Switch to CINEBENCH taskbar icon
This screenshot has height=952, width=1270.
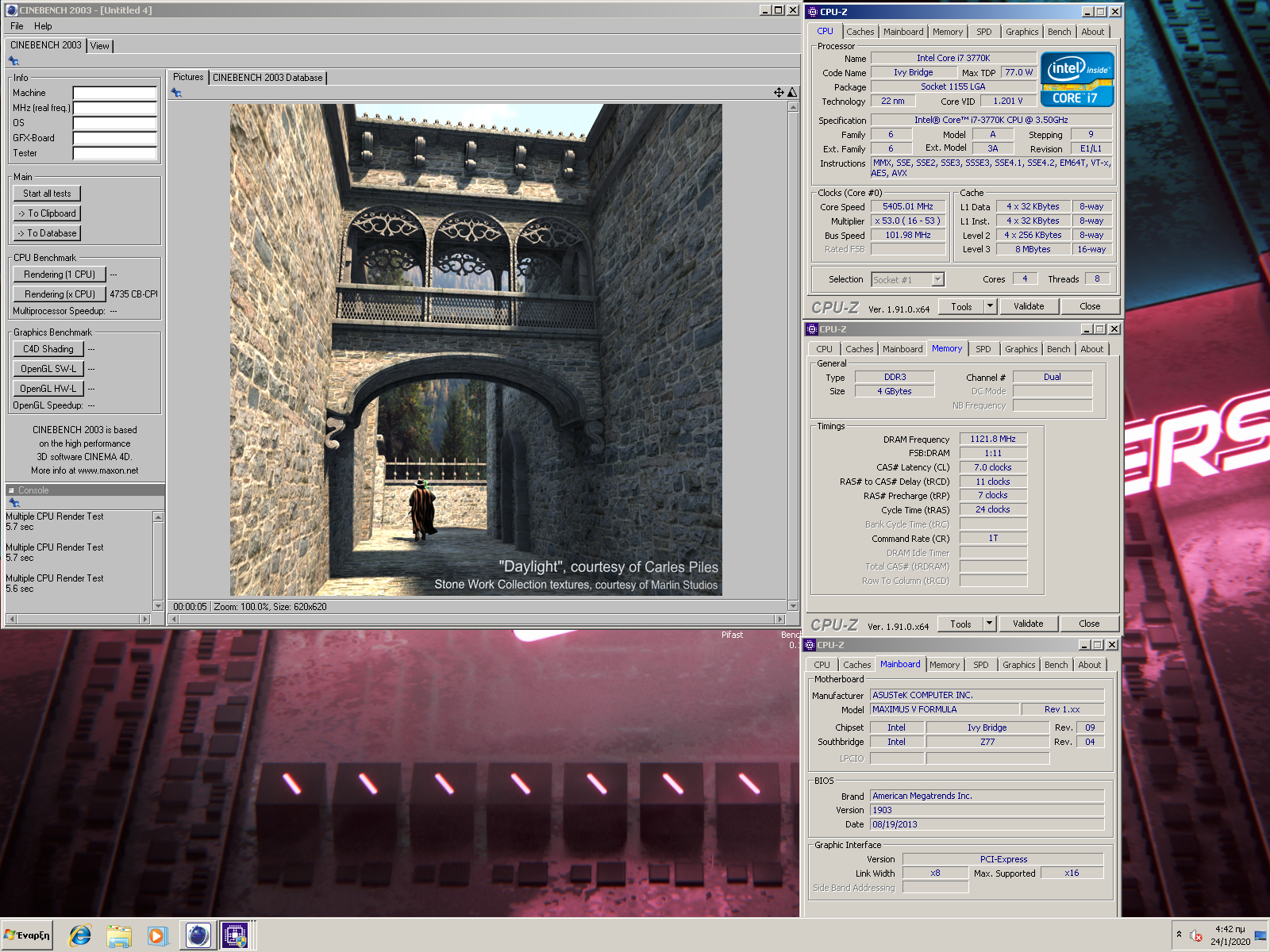(198, 935)
